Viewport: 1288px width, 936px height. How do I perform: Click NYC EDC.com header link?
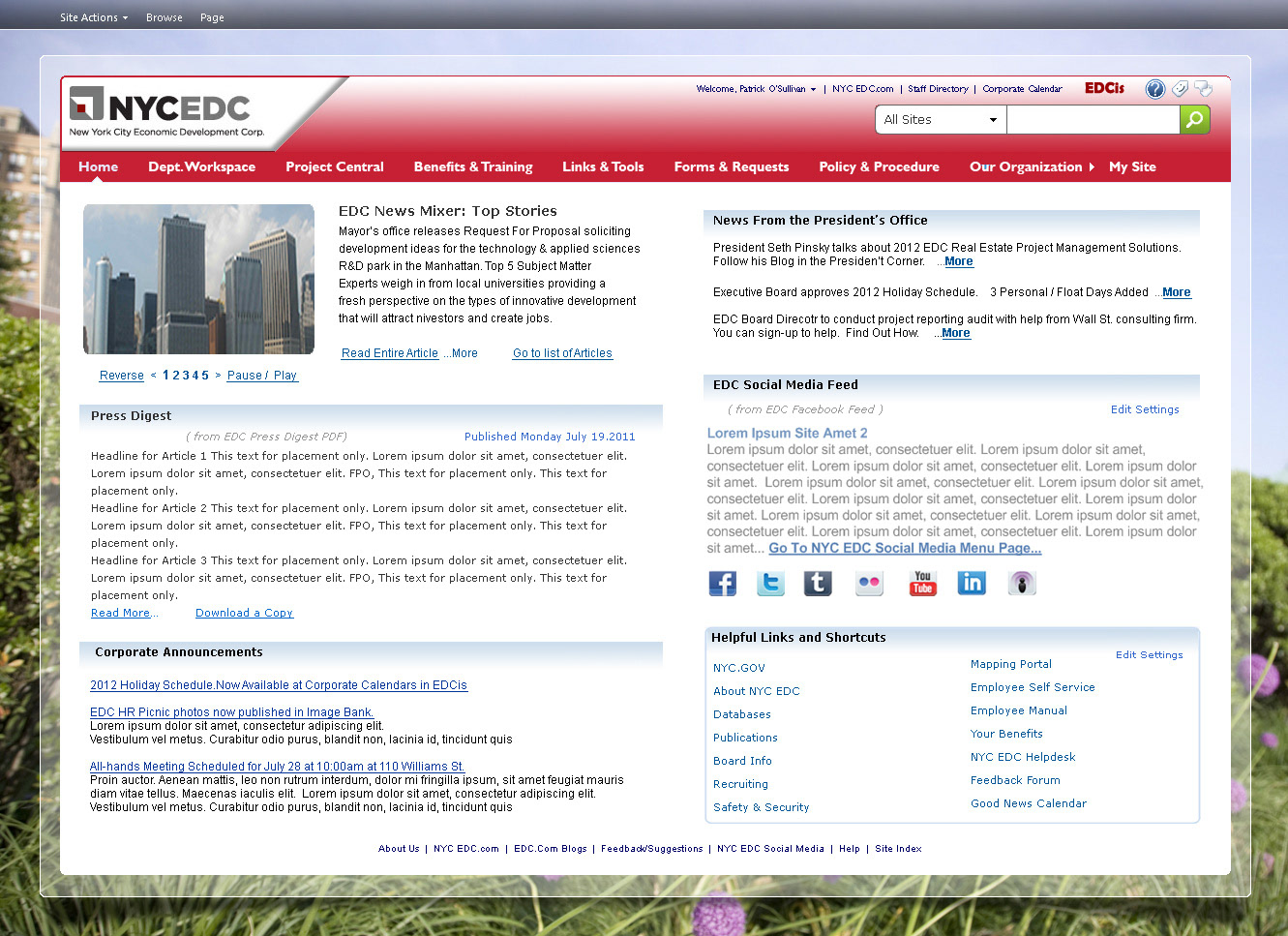[x=863, y=89]
